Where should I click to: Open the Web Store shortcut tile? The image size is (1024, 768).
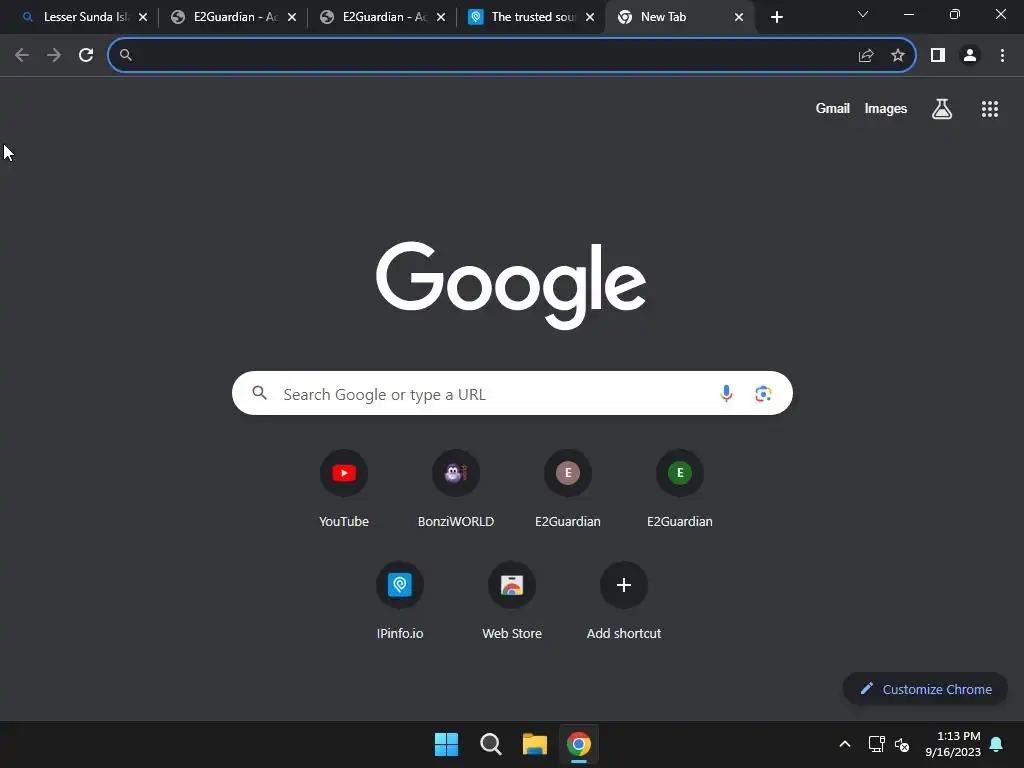[x=512, y=601]
